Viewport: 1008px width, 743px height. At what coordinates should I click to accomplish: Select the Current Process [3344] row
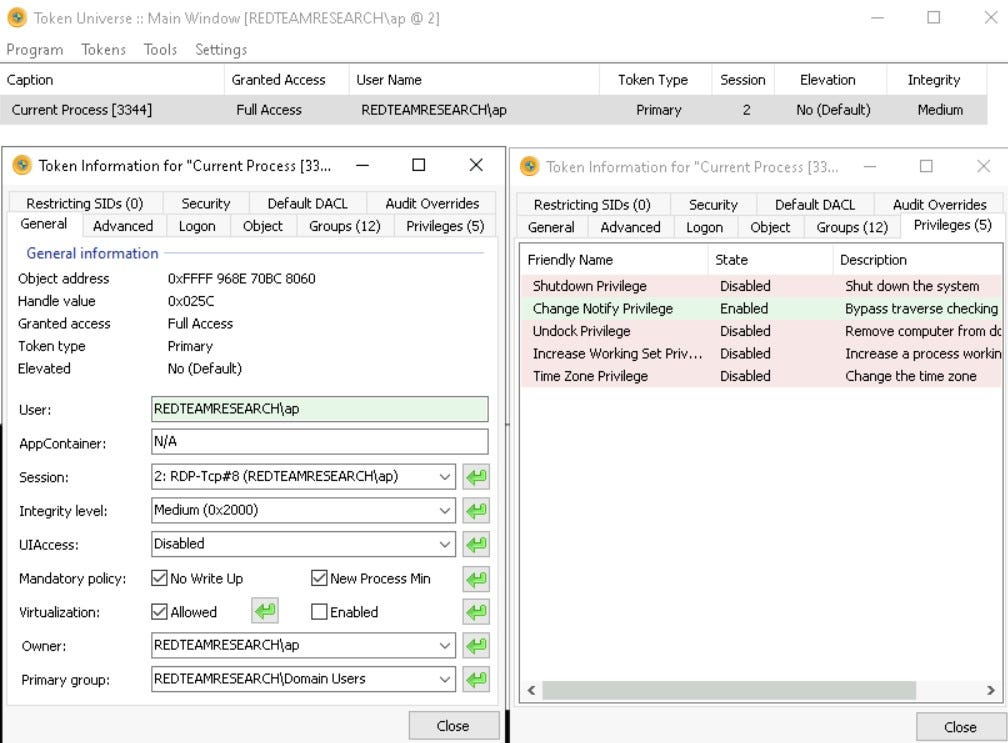pos(494,110)
